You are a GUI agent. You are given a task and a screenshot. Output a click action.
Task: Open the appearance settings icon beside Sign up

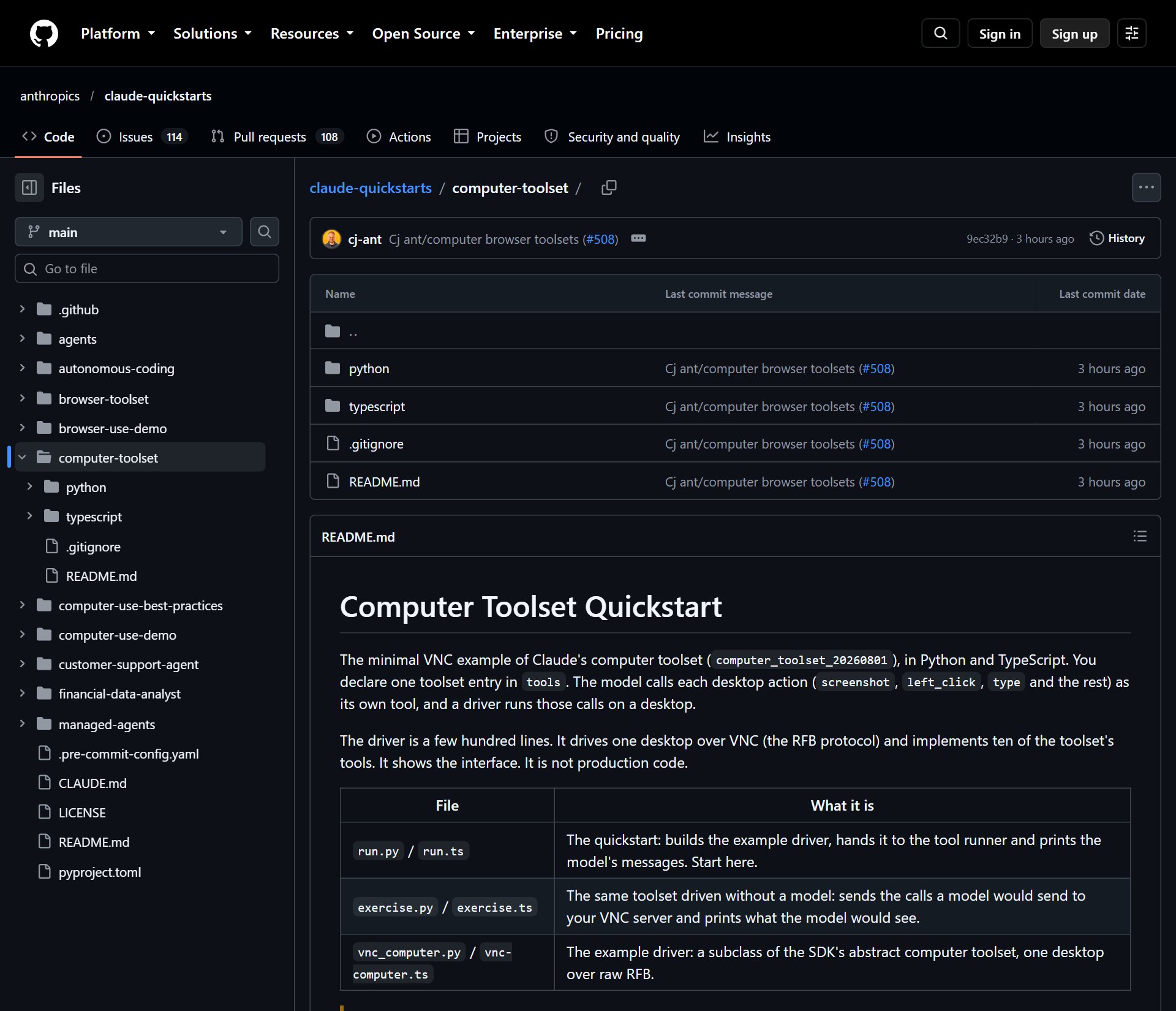coord(1131,33)
